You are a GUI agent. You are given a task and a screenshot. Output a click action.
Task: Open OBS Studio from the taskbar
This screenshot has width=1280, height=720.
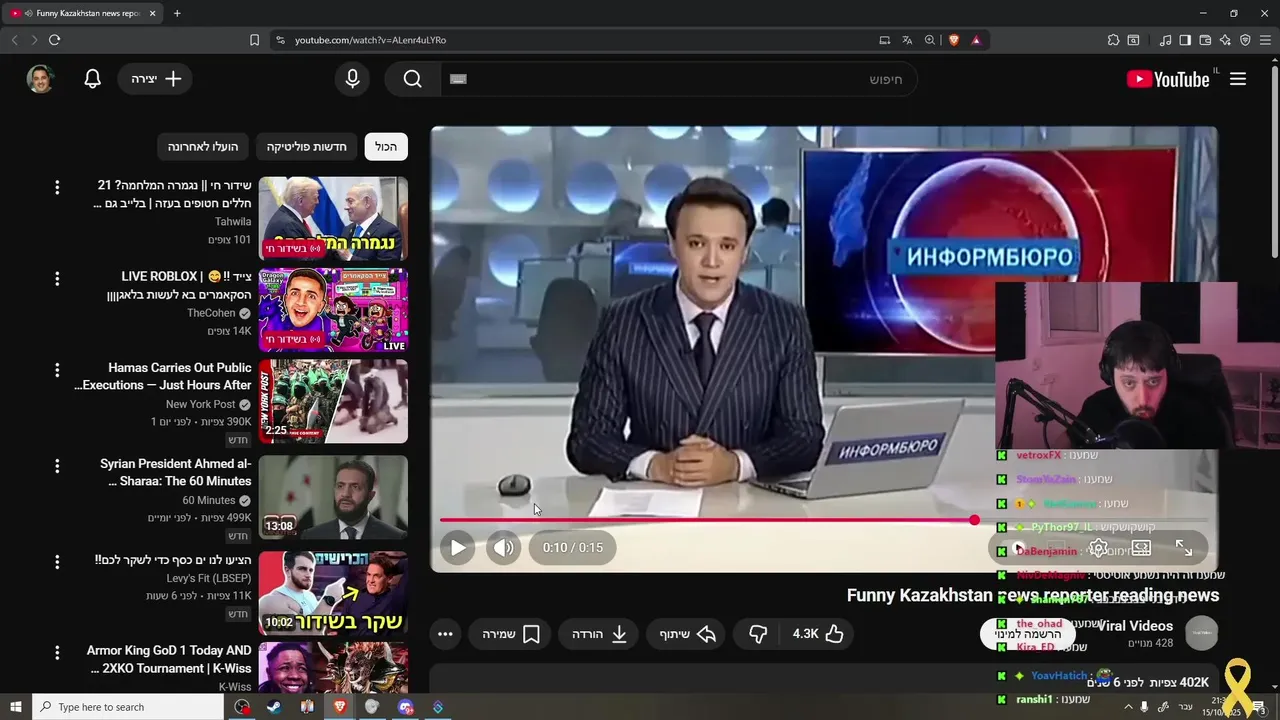coord(242,707)
